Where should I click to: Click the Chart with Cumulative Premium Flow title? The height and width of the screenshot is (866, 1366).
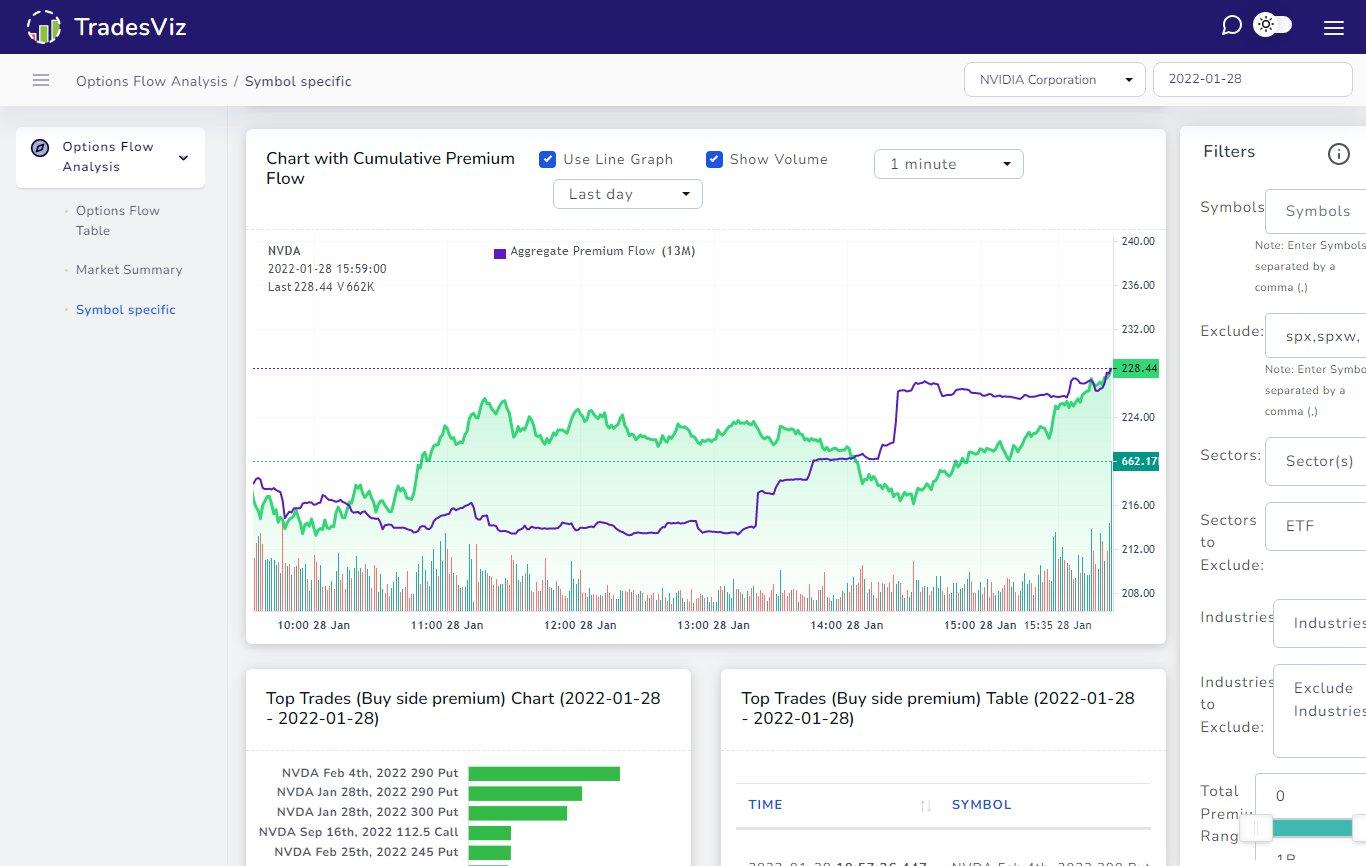click(x=390, y=168)
